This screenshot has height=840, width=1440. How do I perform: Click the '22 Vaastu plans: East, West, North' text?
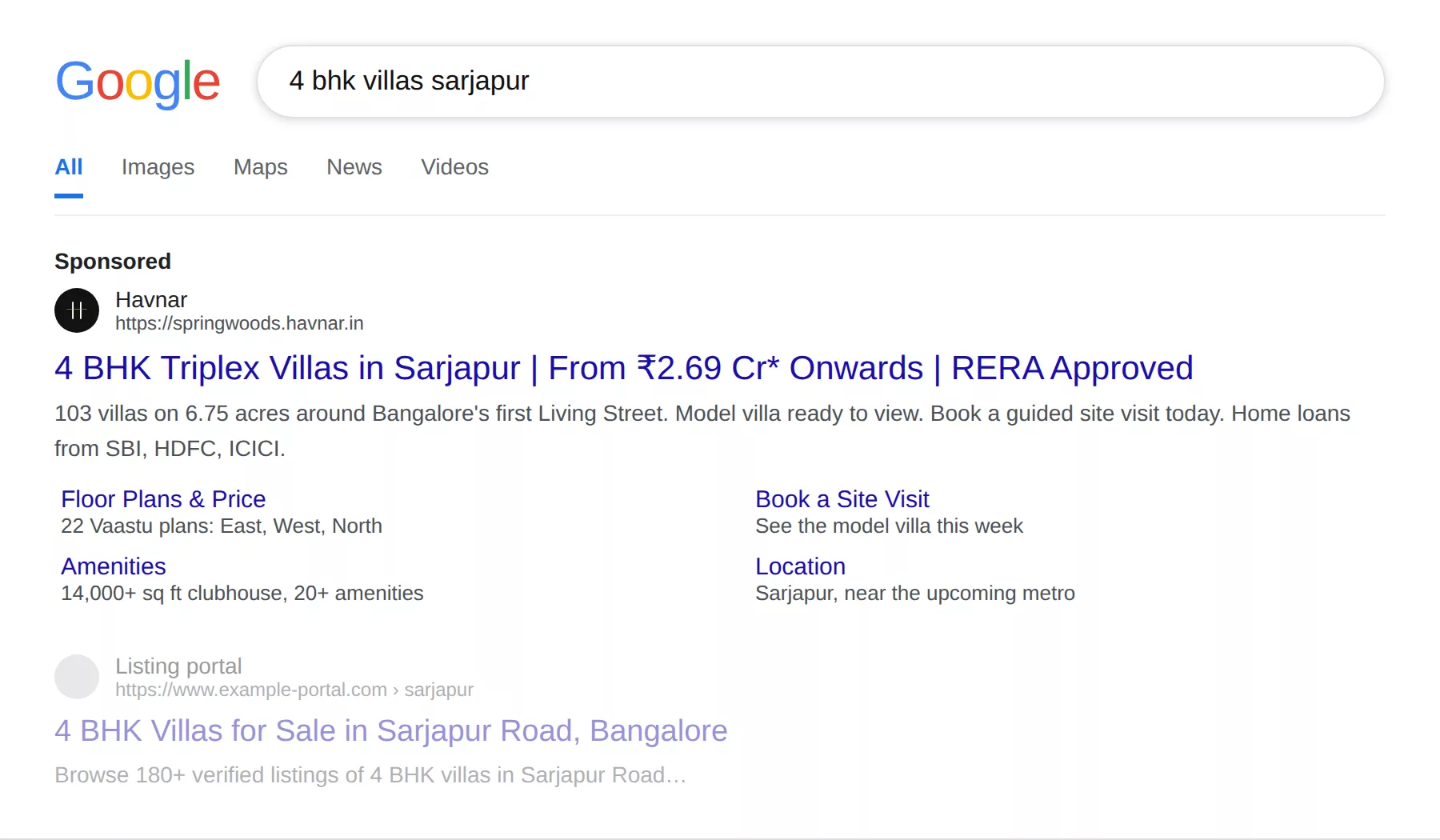pos(222,526)
